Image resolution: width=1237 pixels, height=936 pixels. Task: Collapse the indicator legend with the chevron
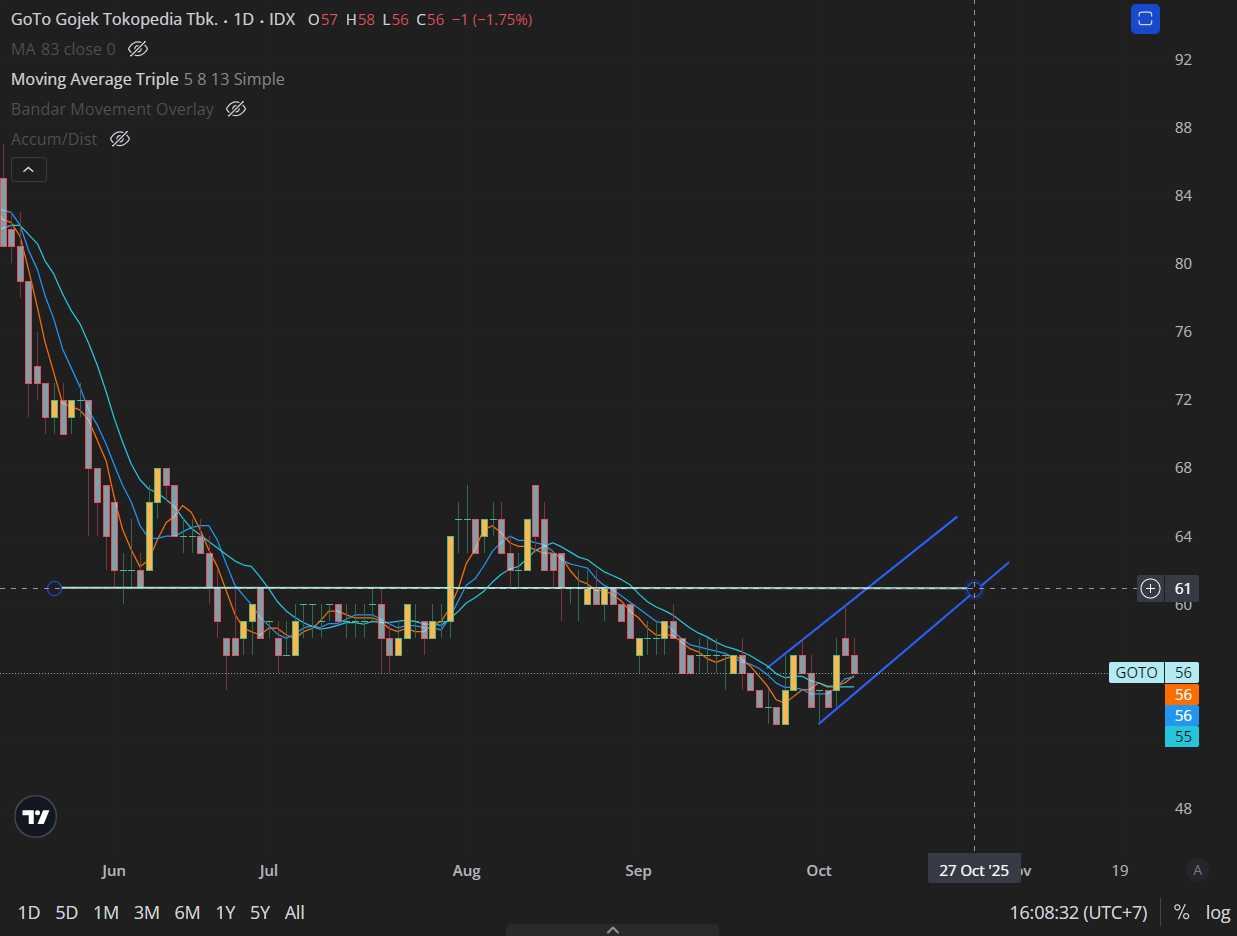pyautogui.click(x=28, y=170)
